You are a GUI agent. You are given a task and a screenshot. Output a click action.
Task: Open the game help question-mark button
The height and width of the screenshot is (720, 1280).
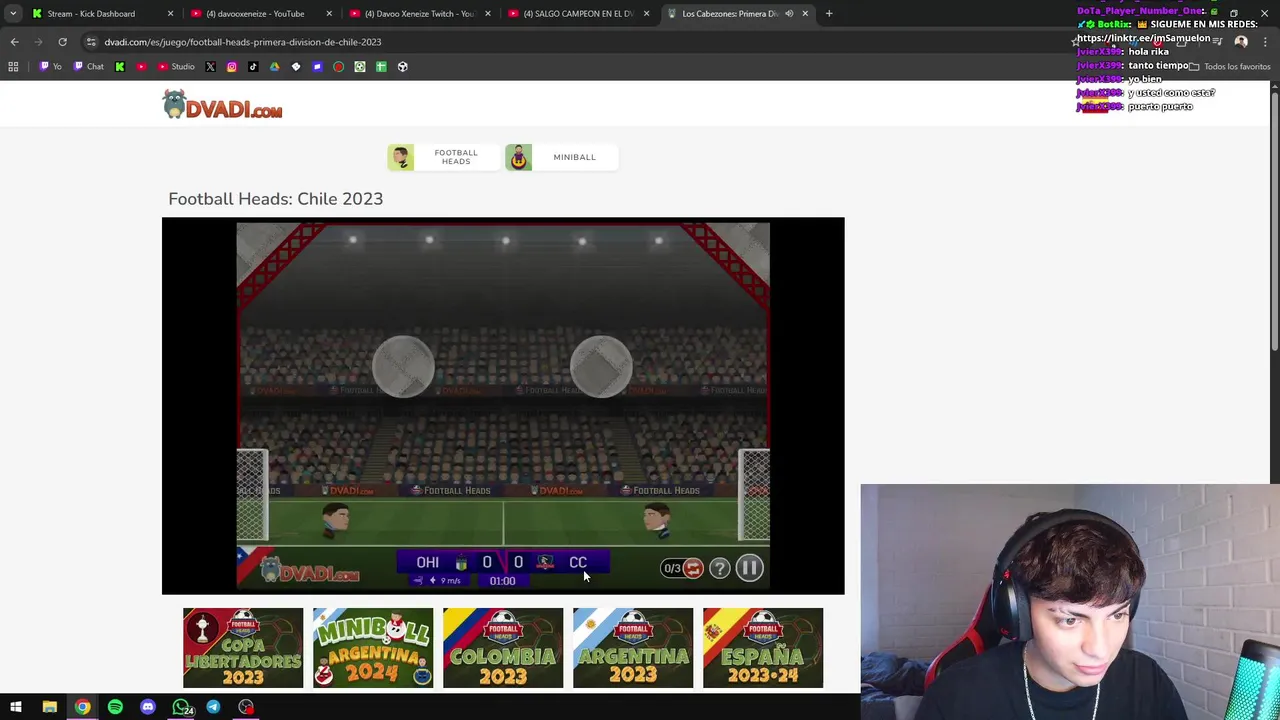coord(720,568)
